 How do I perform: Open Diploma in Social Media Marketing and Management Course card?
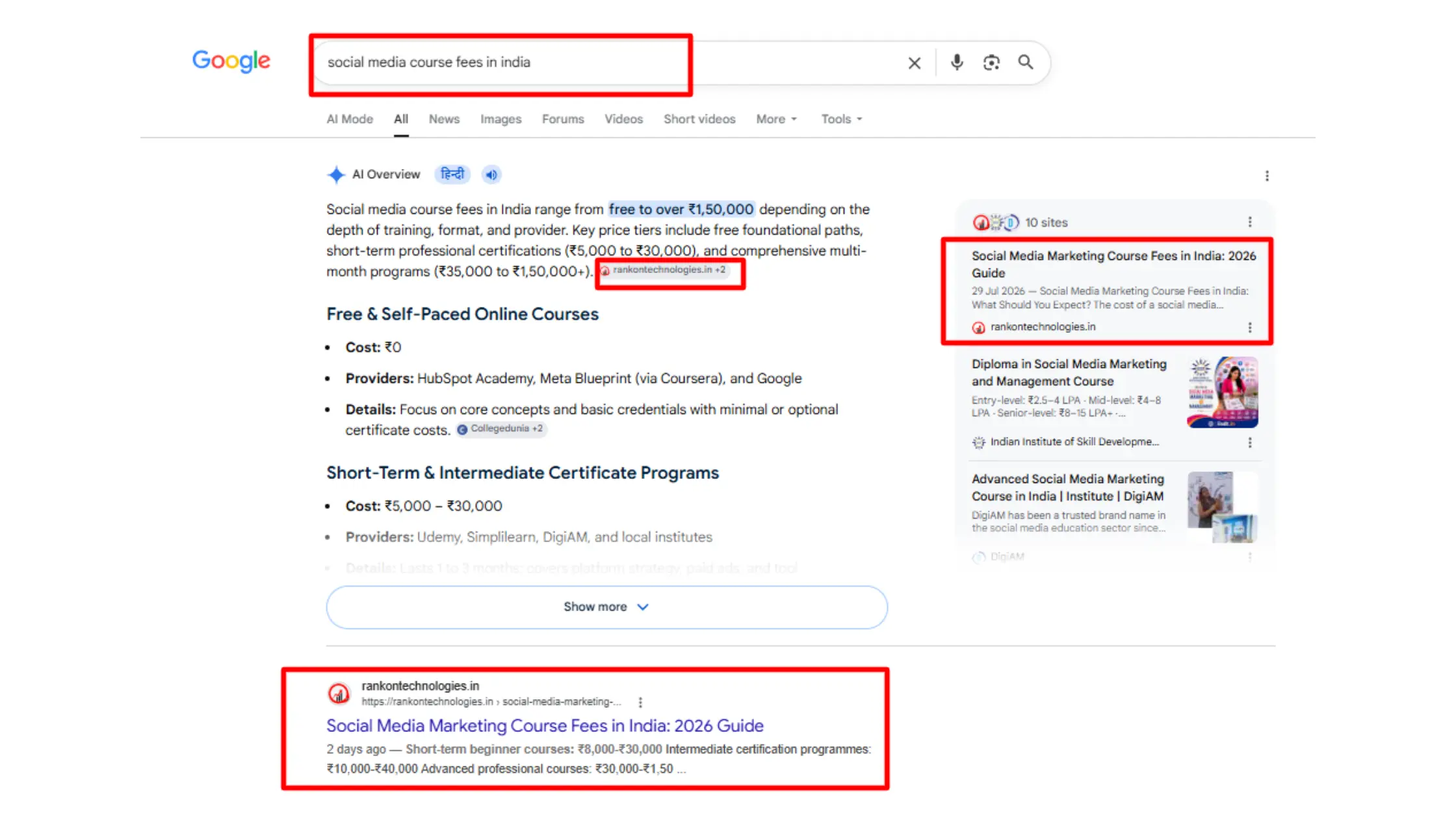point(1069,372)
